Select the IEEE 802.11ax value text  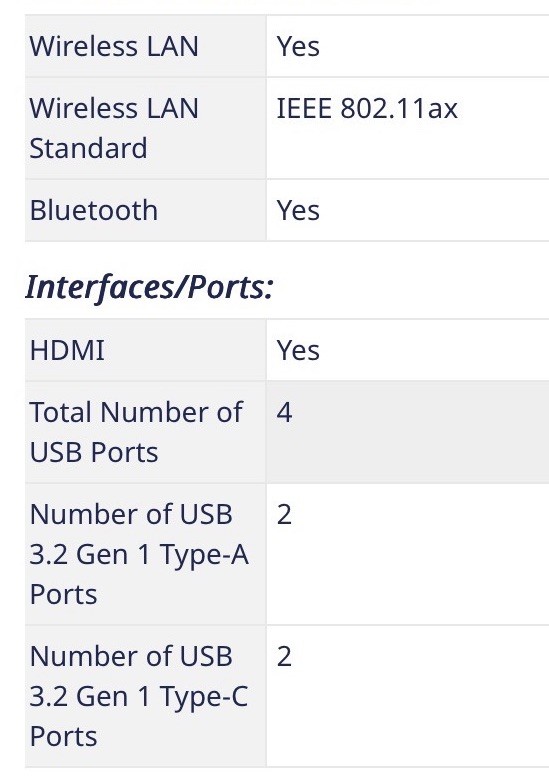coord(367,108)
